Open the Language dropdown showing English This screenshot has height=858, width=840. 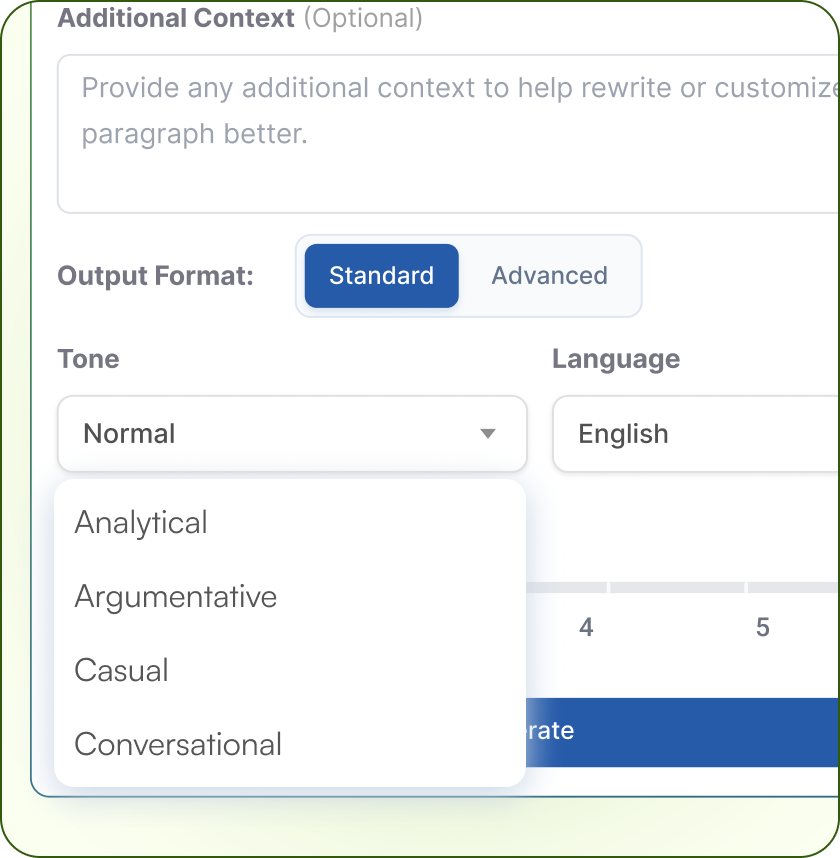[696, 434]
